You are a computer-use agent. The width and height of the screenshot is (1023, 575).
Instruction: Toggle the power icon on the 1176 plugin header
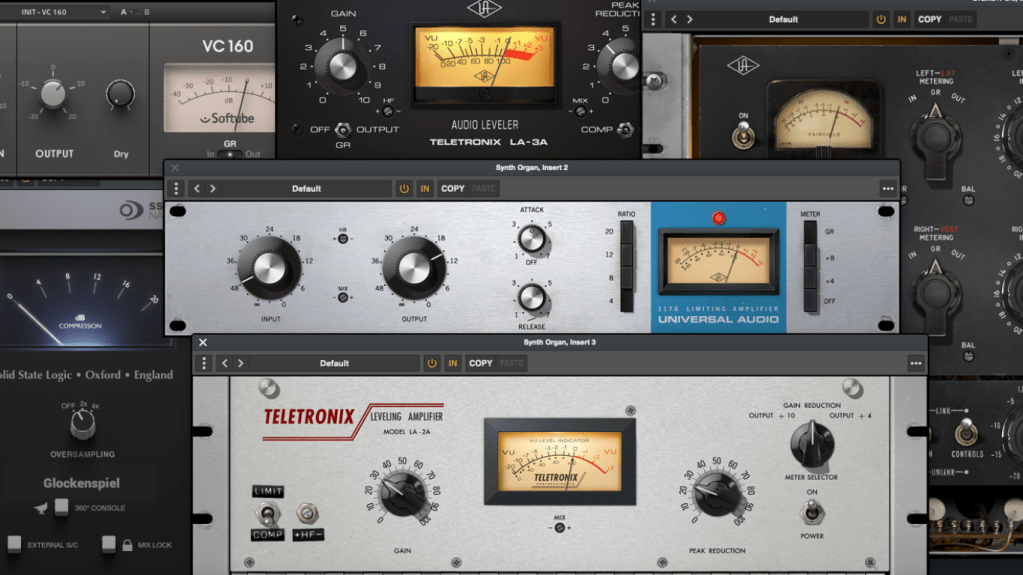coord(404,188)
